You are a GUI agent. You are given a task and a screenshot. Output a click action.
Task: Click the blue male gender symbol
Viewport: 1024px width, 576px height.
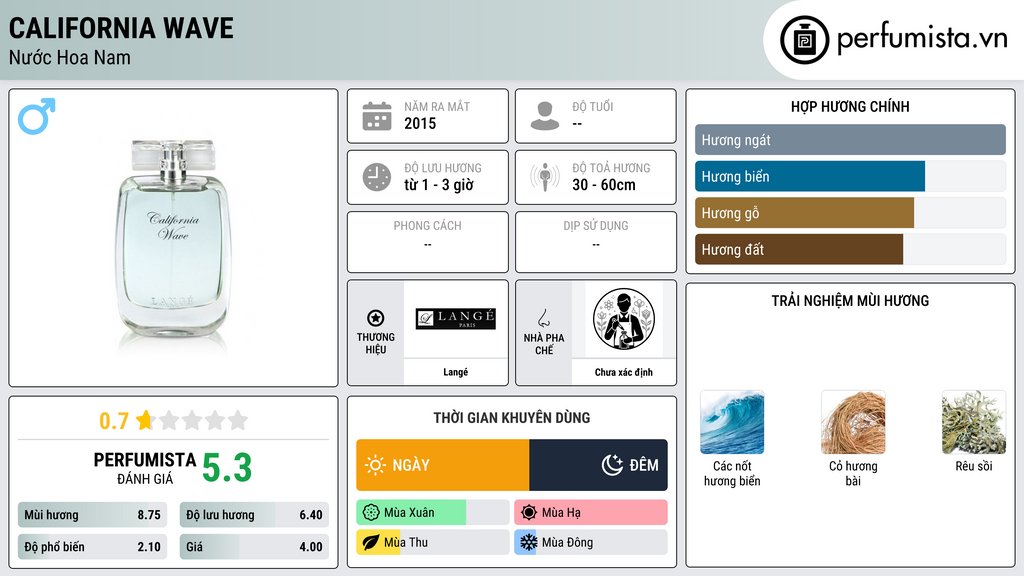click(x=37, y=116)
